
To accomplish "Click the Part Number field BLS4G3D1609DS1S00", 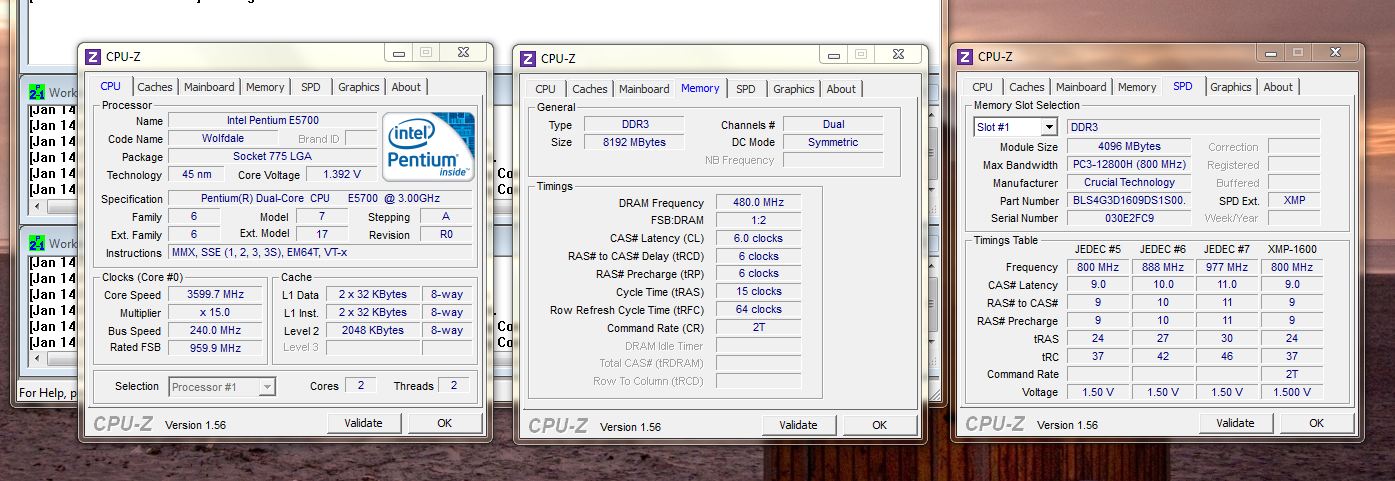I will tap(1128, 200).
